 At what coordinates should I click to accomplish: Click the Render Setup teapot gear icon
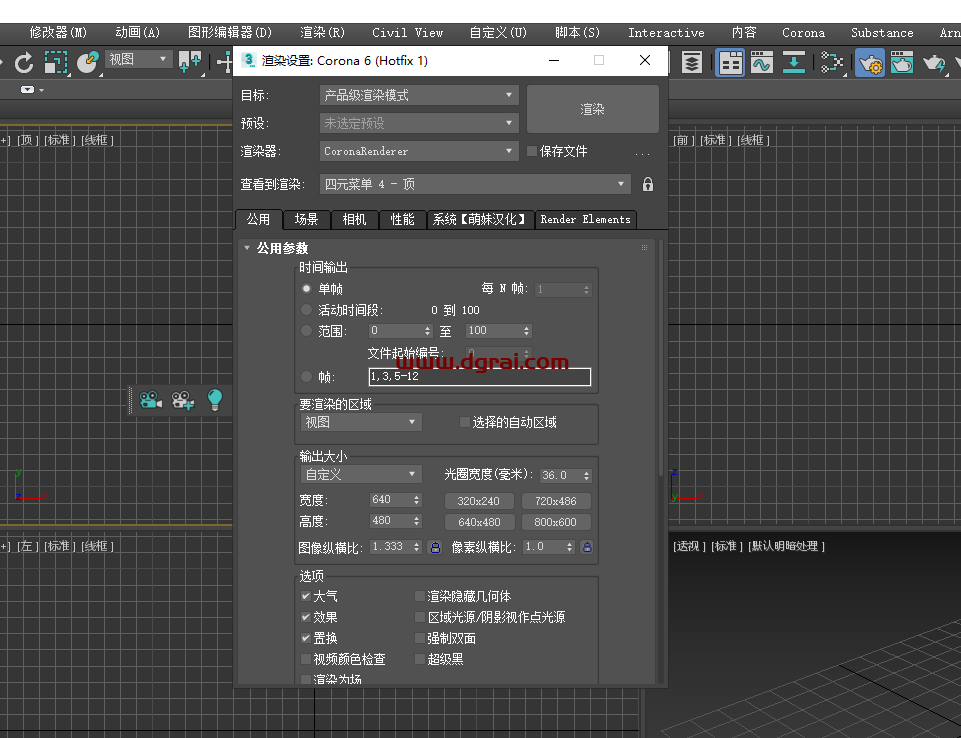870,63
